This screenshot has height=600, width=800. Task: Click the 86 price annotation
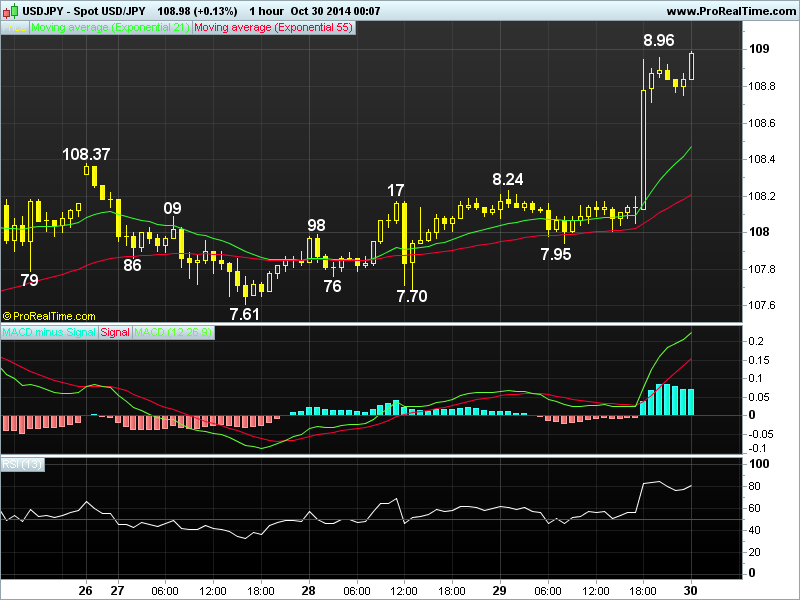point(132,265)
